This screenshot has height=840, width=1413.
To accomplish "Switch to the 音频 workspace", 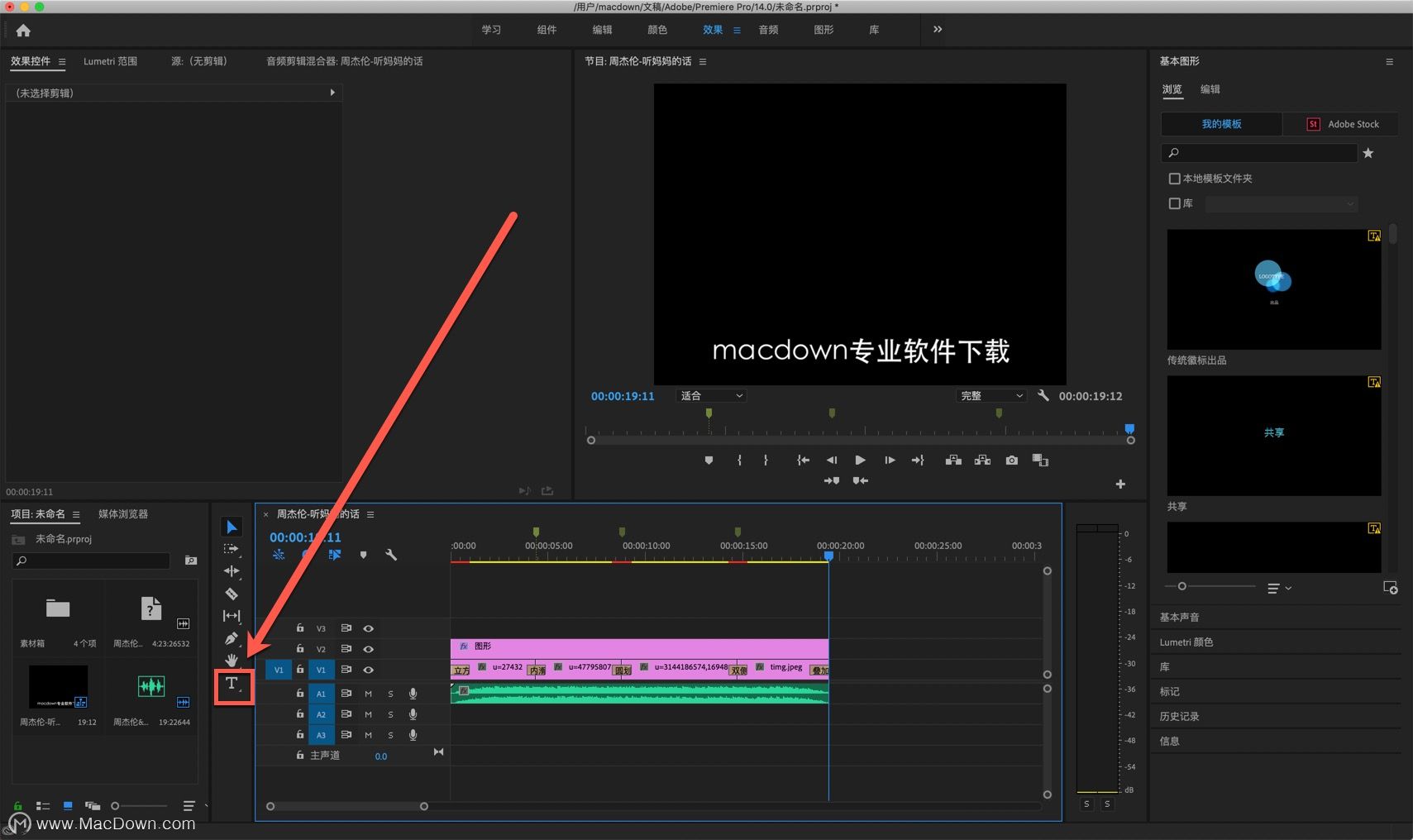I will 769,30.
